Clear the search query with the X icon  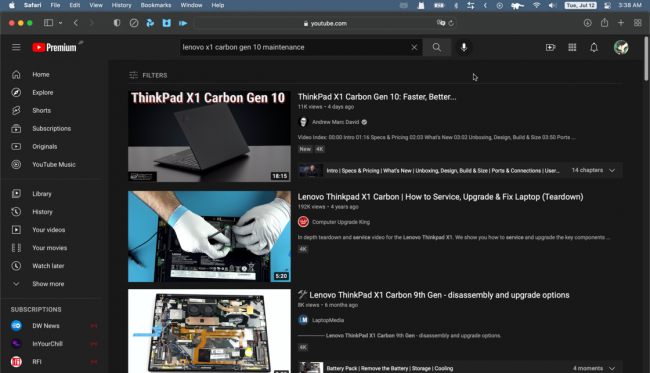[x=414, y=47]
